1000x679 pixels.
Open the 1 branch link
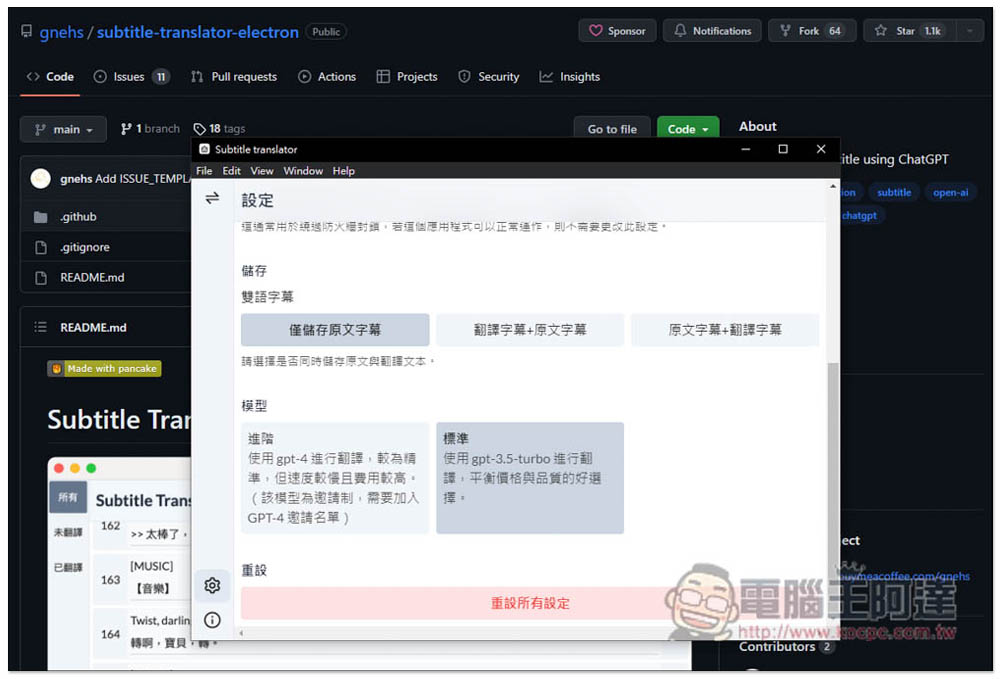[x=151, y=129]
